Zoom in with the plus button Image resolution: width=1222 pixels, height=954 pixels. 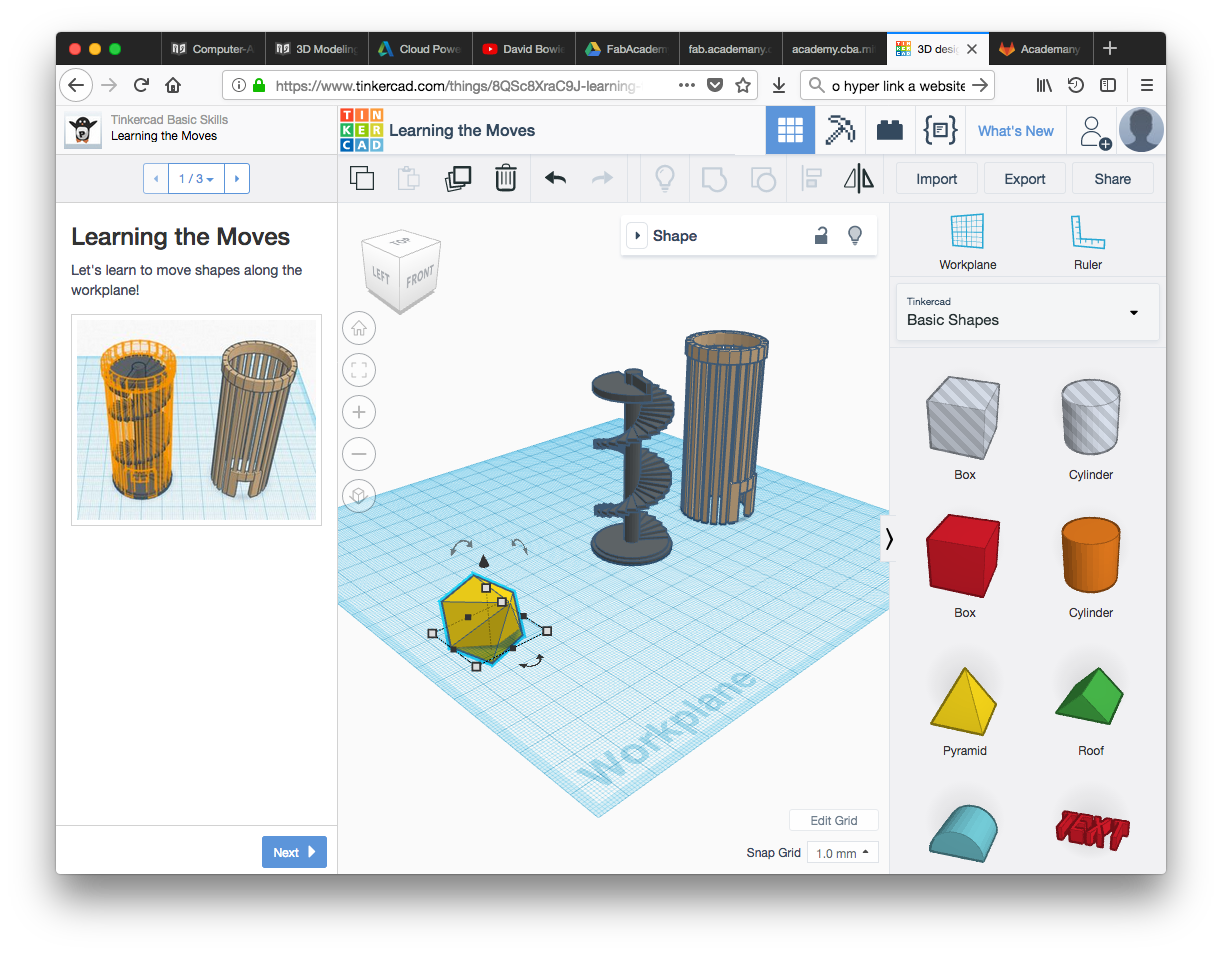tap(359, 412)
